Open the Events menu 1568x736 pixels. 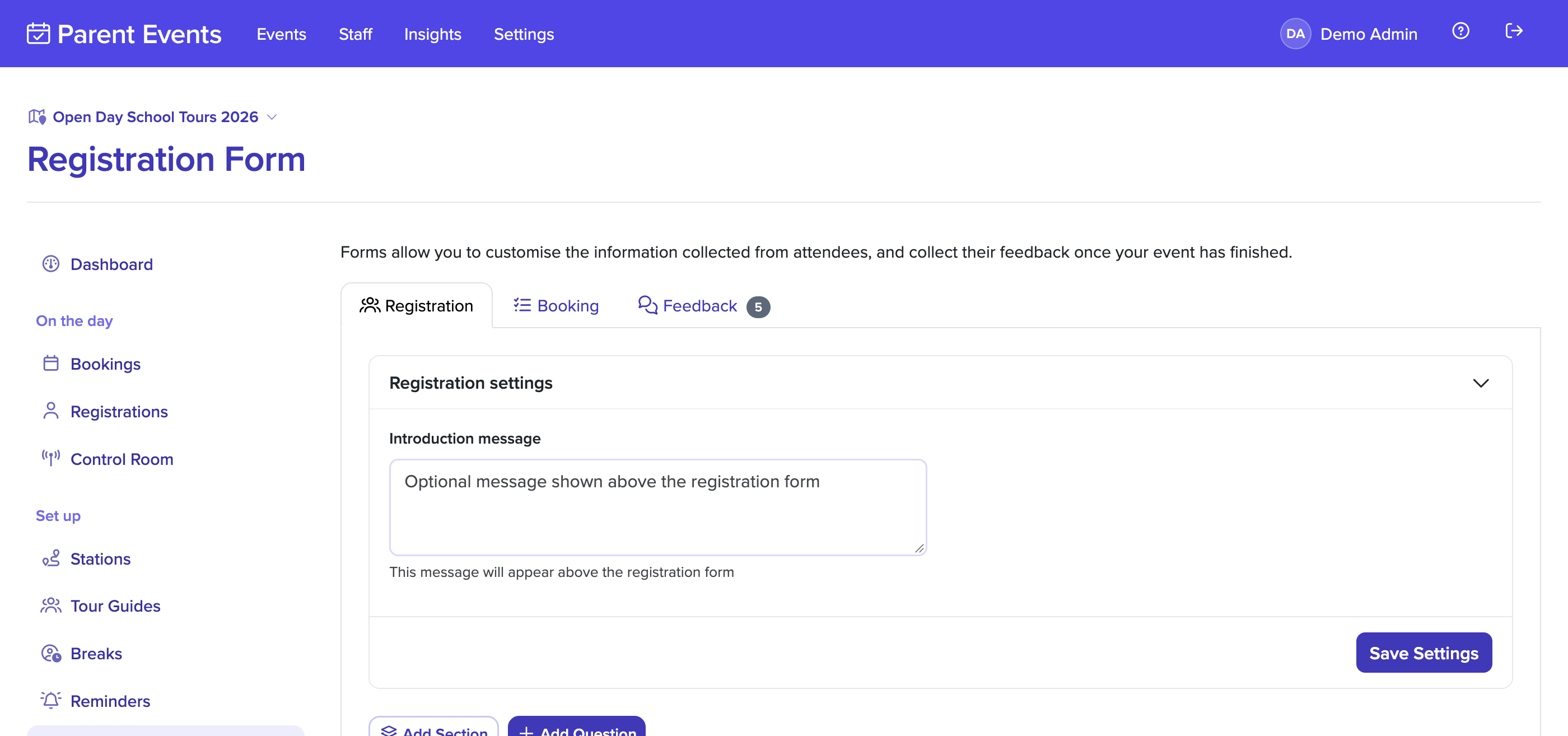click(281, 34)
